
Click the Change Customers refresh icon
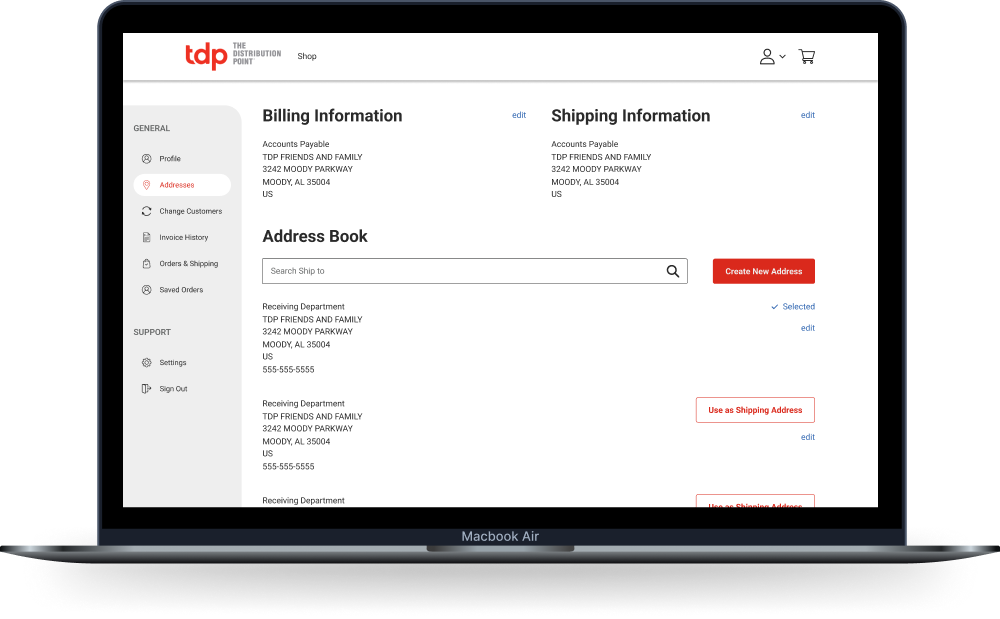coord(146,211)
